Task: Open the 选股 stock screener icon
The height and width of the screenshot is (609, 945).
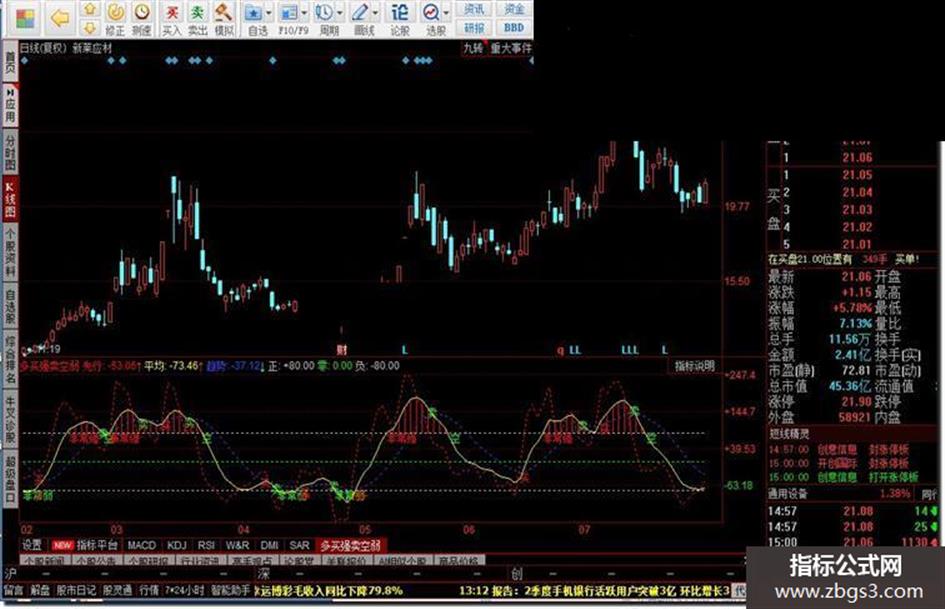Action: (432, 19)
